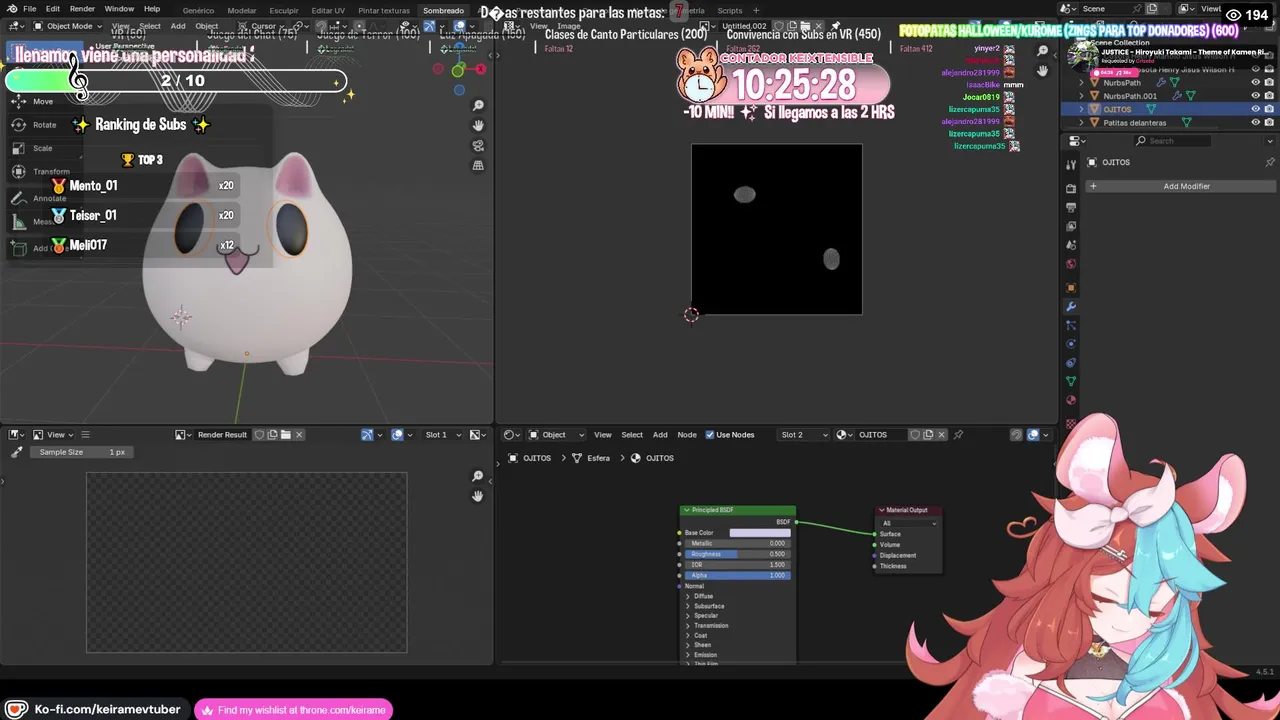Open the Physics properties tab
This screenshot has height=720, width=1280.
[1071, 344]
